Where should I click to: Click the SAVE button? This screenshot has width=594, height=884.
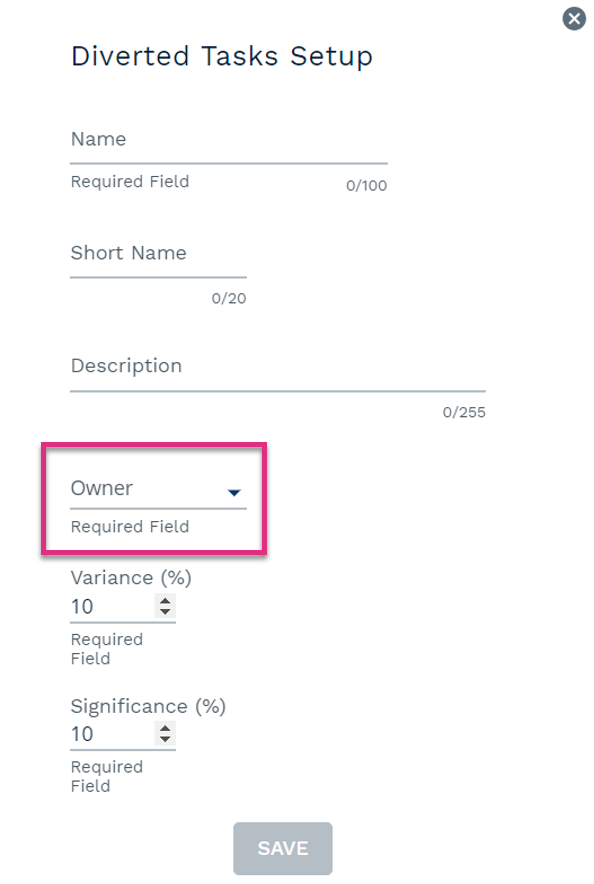pos(283,848)
